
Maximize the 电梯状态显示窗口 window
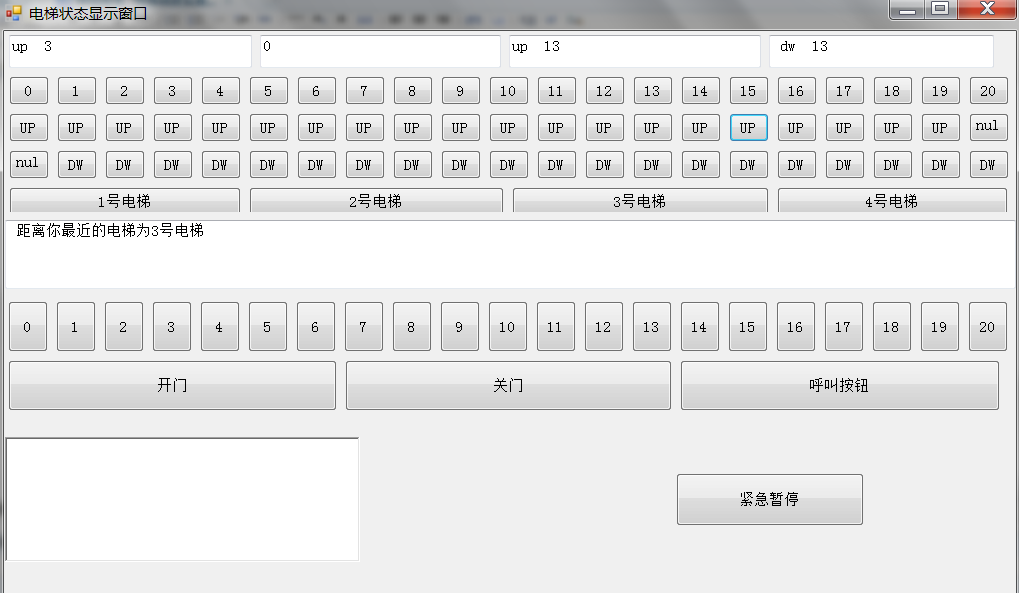tap(940, 9)
